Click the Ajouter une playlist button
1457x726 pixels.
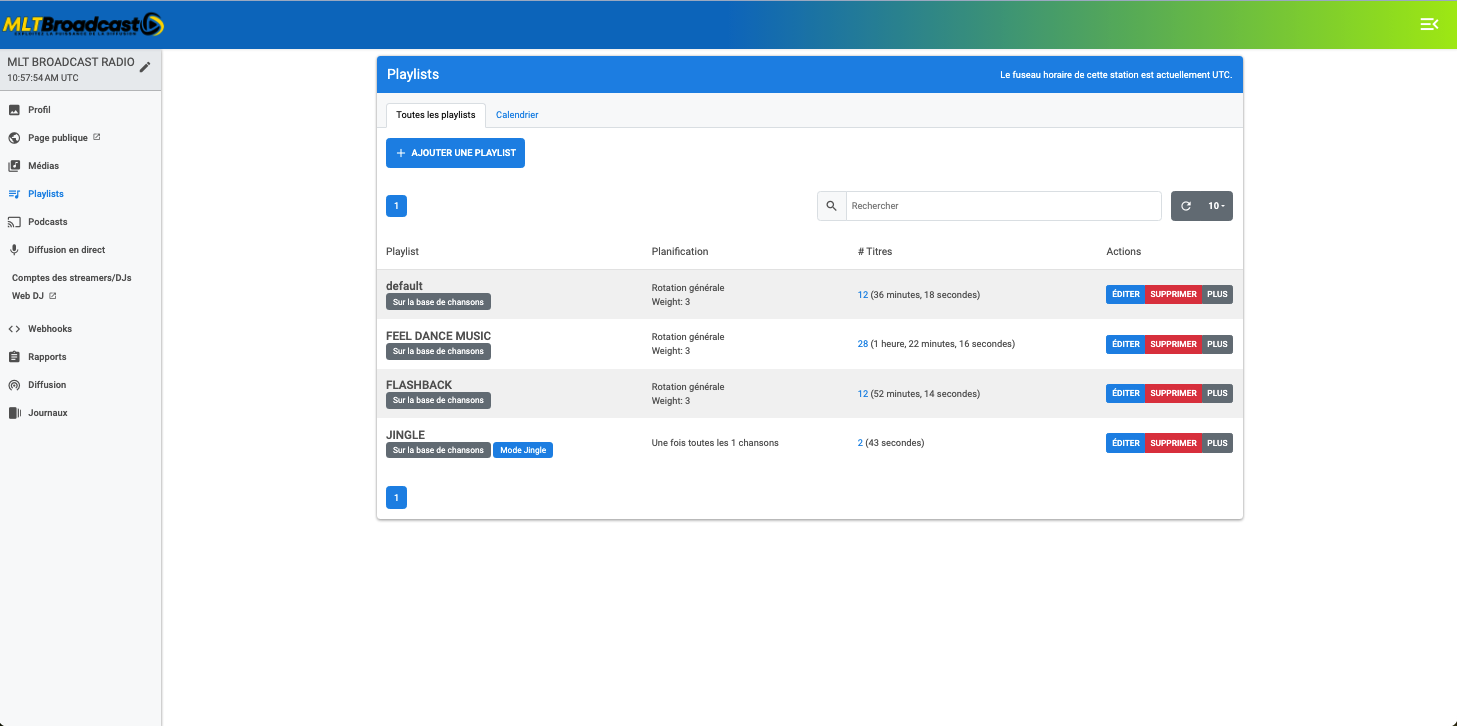pyautogui.click(x=455, y=153)
